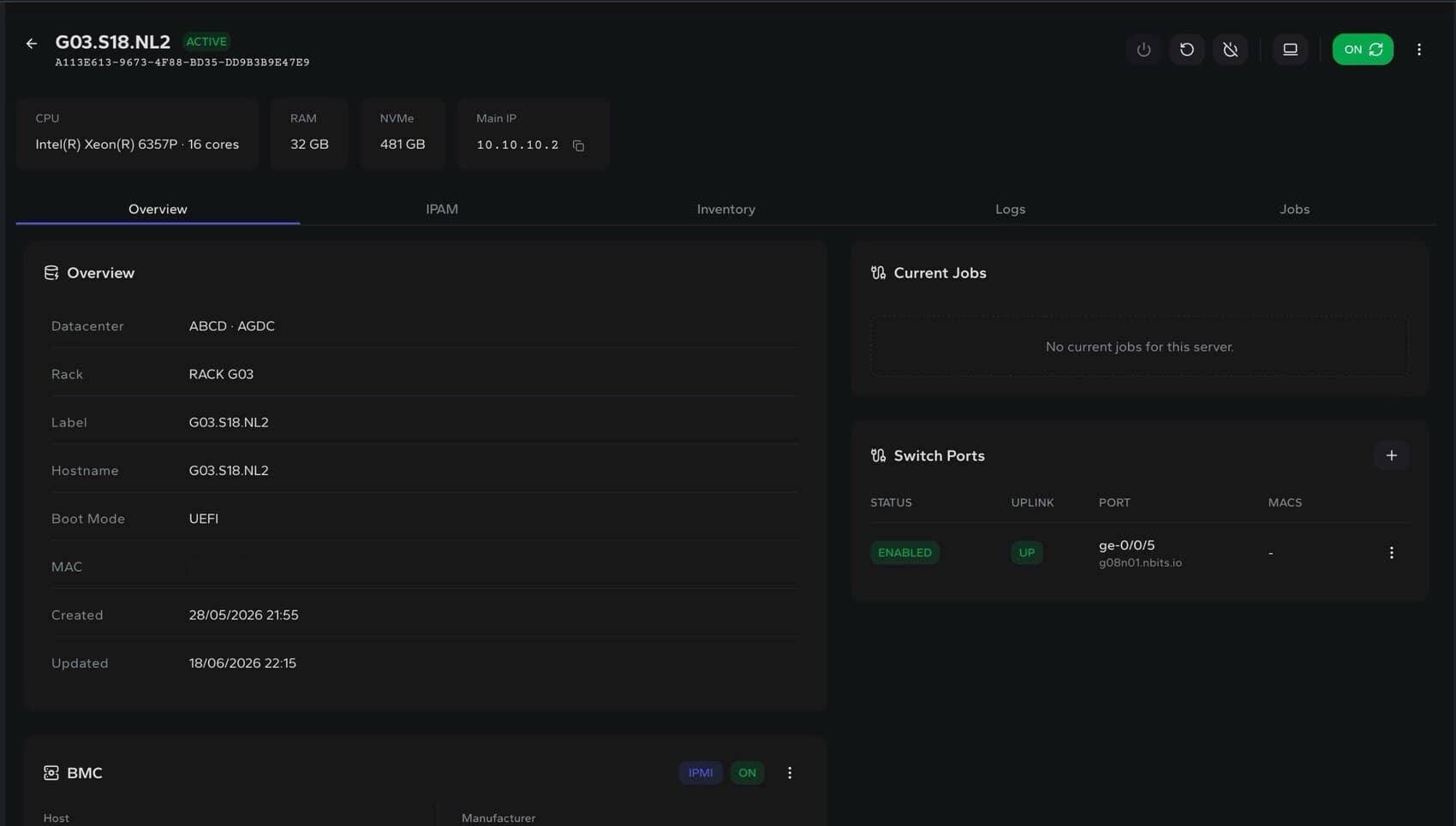Screen dimensions: 1456x826
Task: Click the reboot circular arrow icon
Action: tap(1187, 50)
